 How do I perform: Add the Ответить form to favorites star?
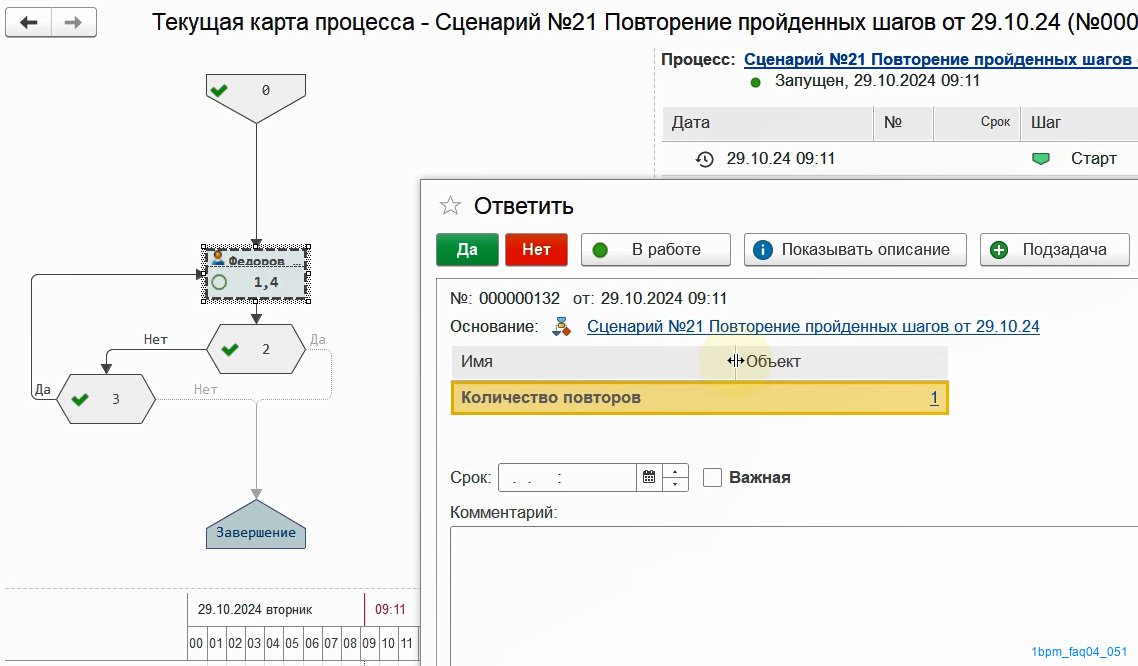(x=450, y=206)
